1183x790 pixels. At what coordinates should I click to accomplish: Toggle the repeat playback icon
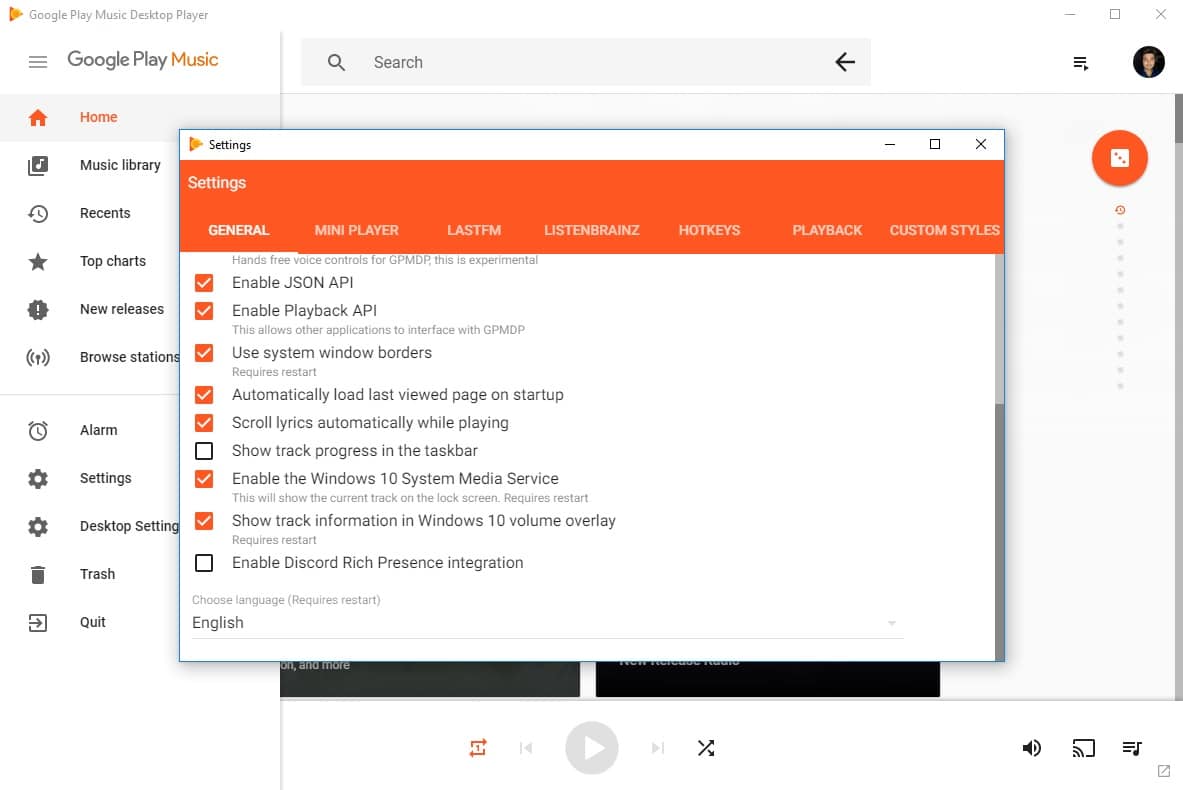click(478, 748)
